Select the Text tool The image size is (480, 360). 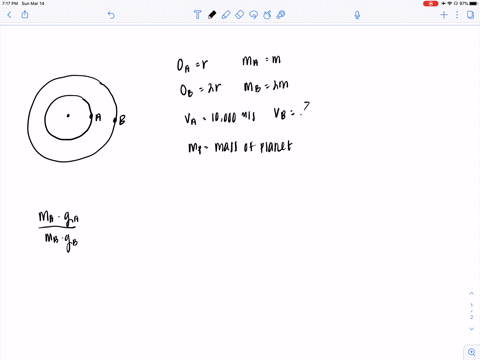197,15
